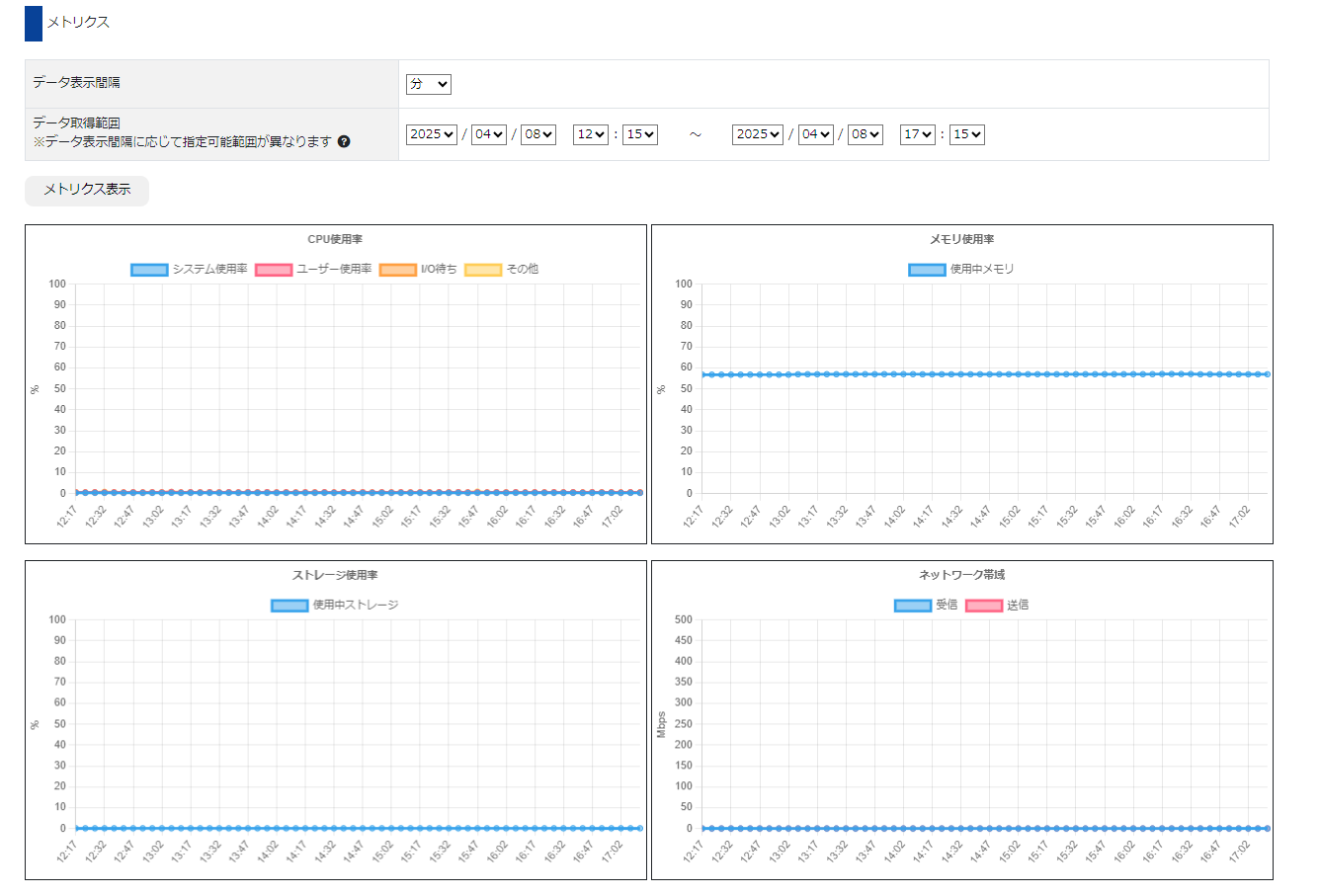The width and height of the screenshot is (1320, 896).
Task: Open the end year dropdown
Action: 758,134
